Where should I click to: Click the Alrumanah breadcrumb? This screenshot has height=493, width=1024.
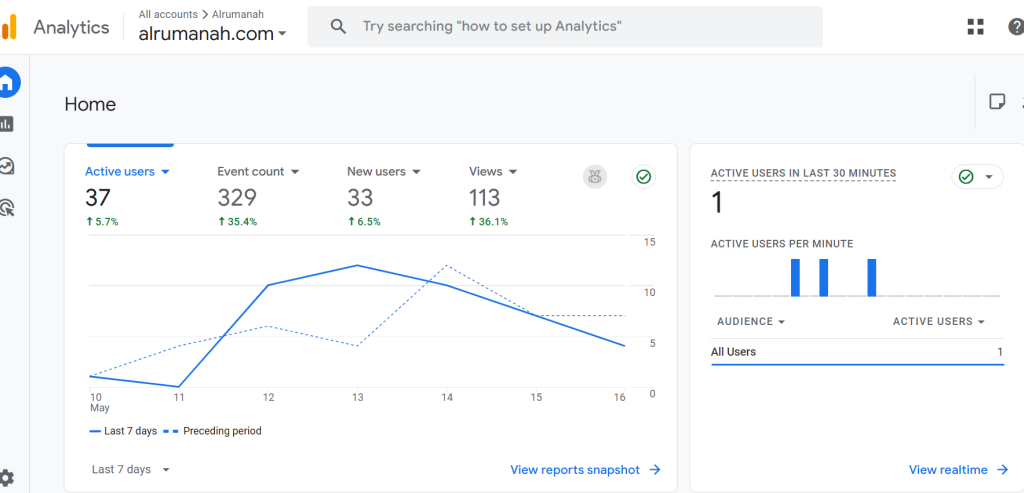[238, 14]
